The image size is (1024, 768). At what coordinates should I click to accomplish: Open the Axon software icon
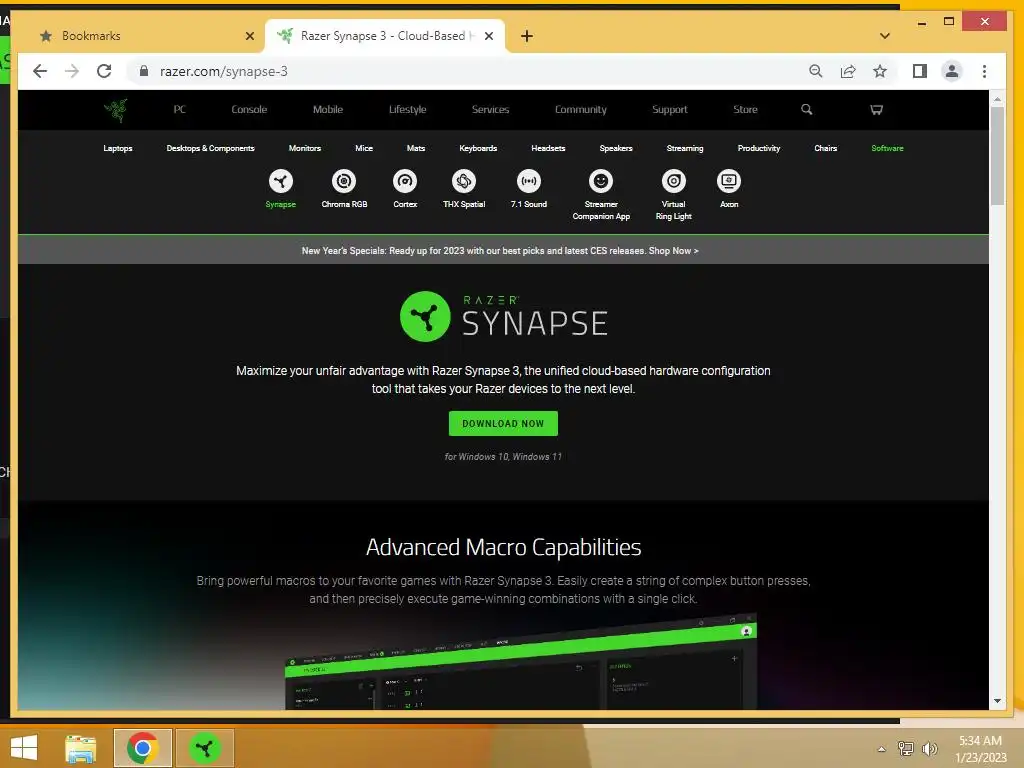[x=729, y=182]
